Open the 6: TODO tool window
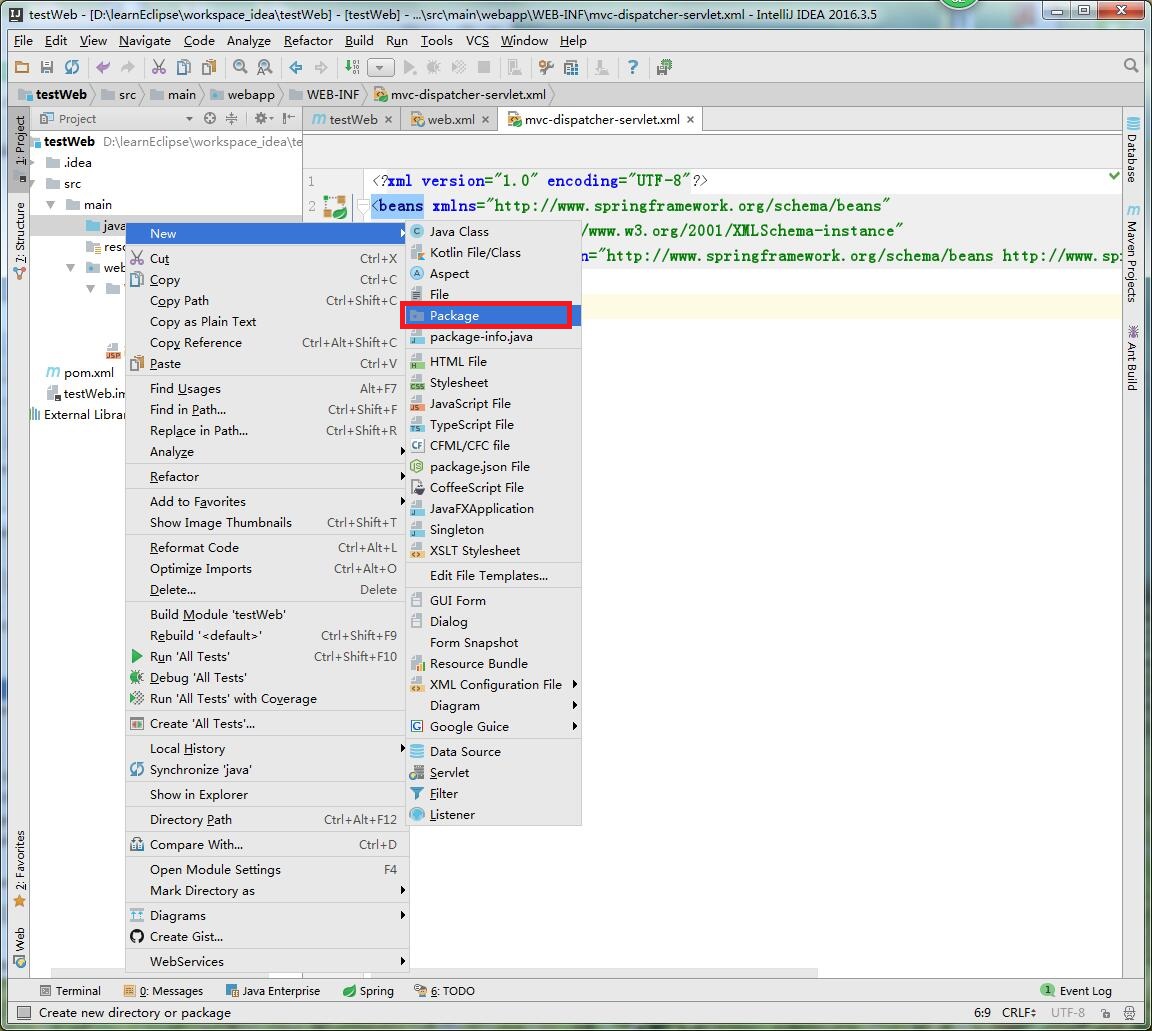This screenshot has height=1031, width=1152. click(x=445, y=991)
